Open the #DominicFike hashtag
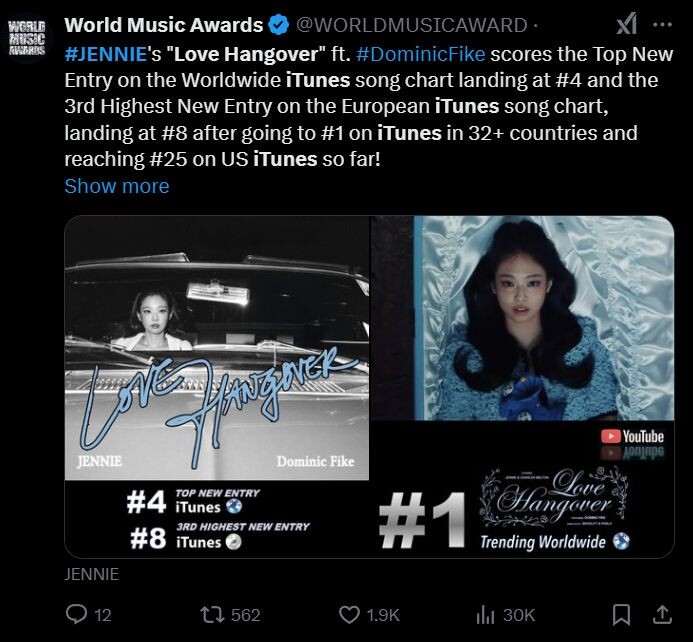693x642 pixels. pyautogui.click(x=420, y=54)
